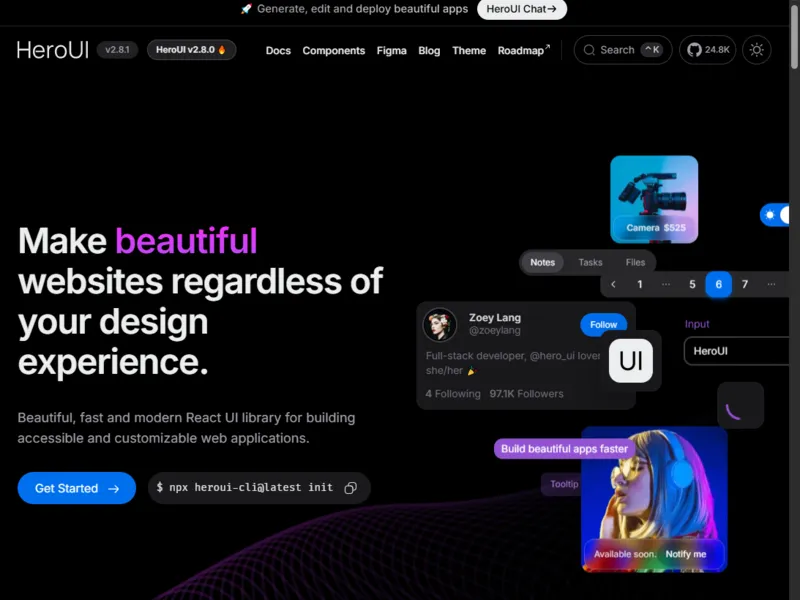
Task: Click the purple loading spinner card
Action: (x=740, y=406)
